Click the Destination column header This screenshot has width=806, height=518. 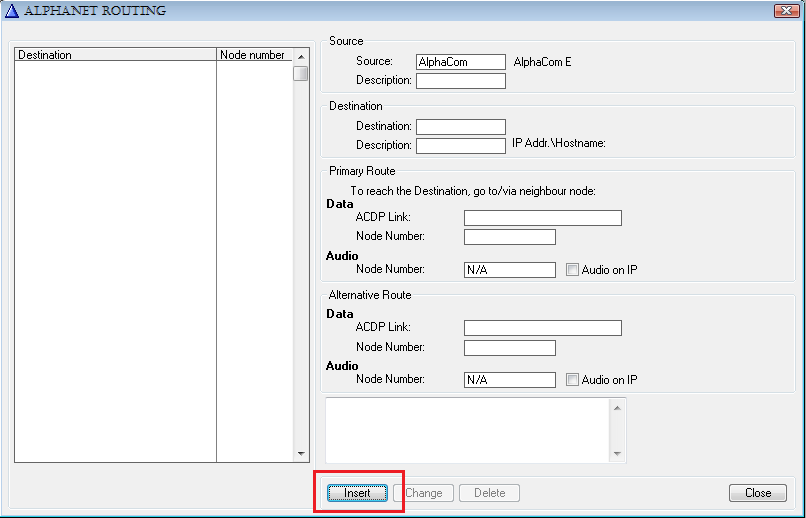click(115, 55)
